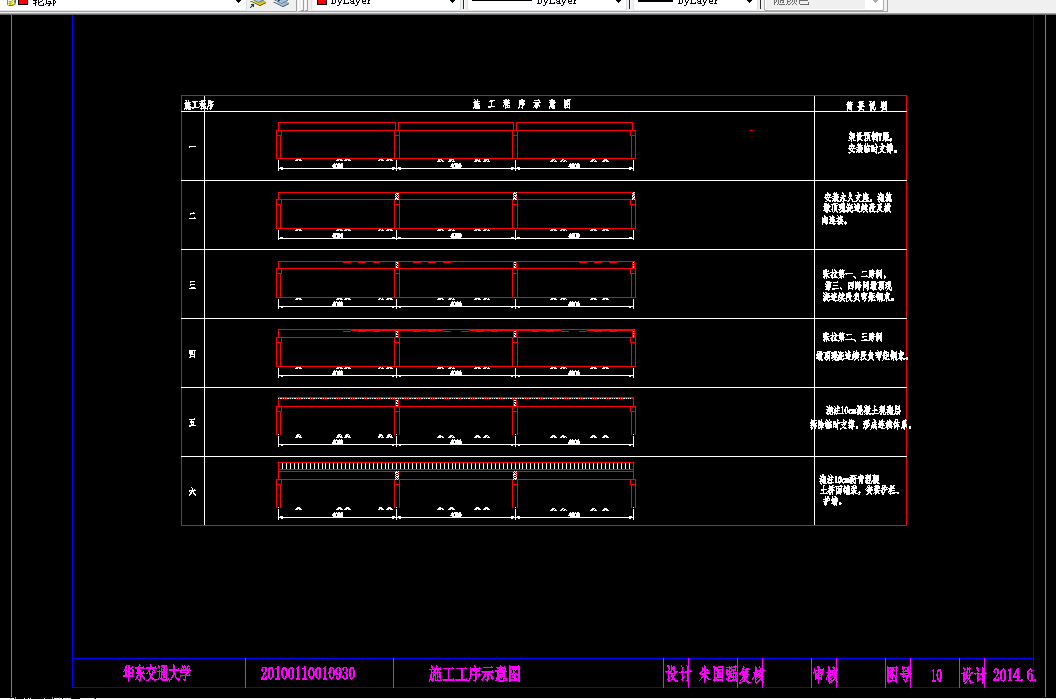Select row label 一 in the table

click(x=193, y=146)
